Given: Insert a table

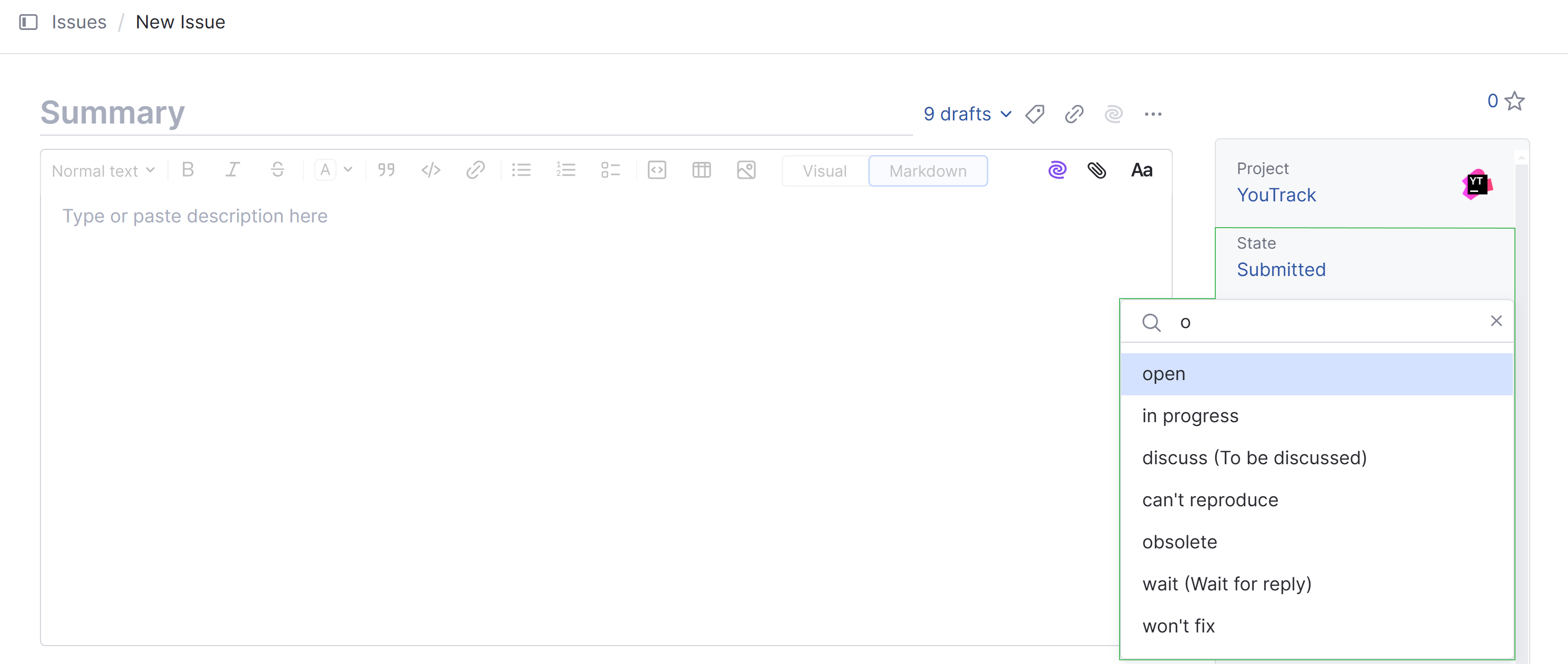Looking at the screenshot, I should tap(701, 170).
